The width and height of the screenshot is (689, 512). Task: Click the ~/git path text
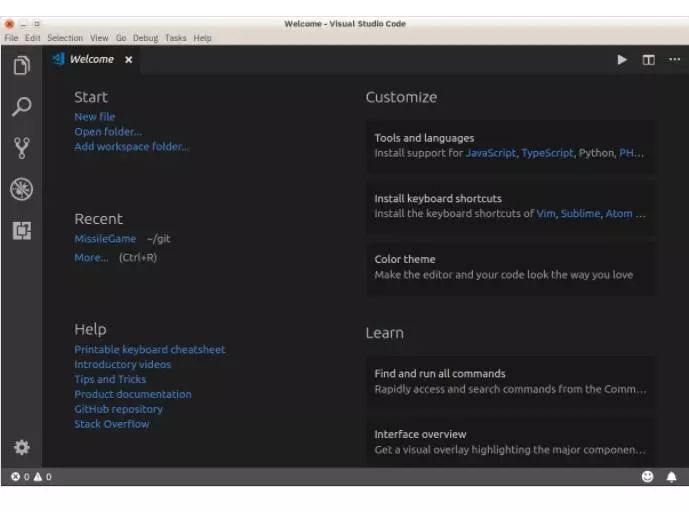click(x=158, y=239)
